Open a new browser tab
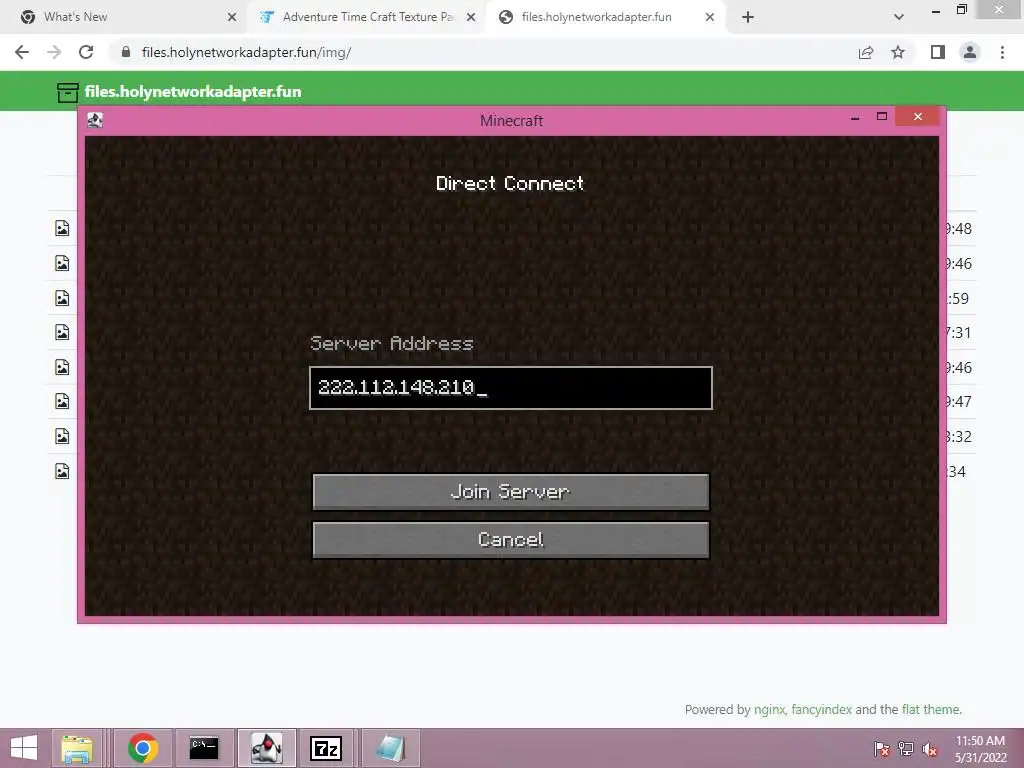1024x768 pixels. coord(748,18)
